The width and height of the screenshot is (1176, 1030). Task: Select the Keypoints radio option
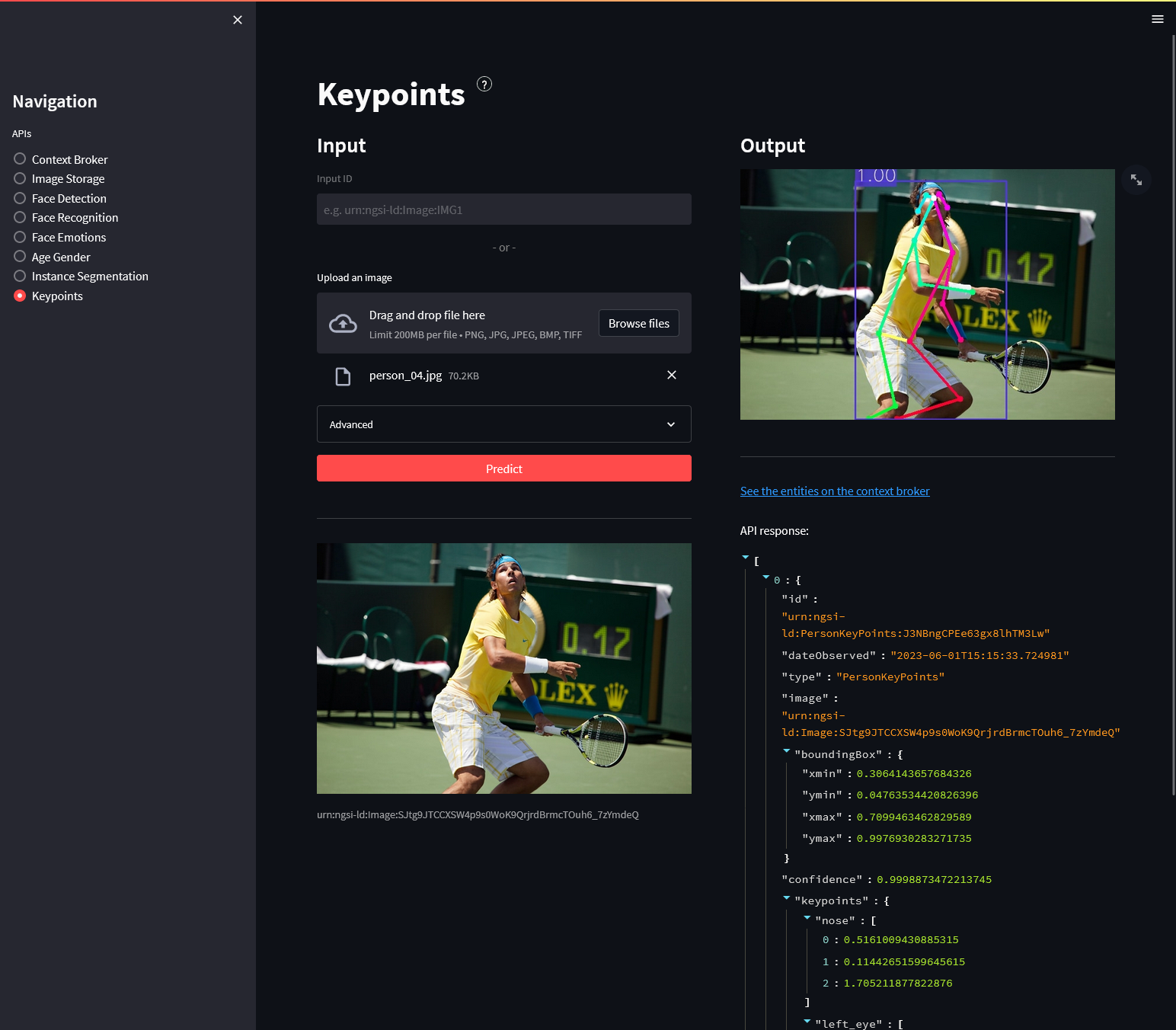[48, 296]
